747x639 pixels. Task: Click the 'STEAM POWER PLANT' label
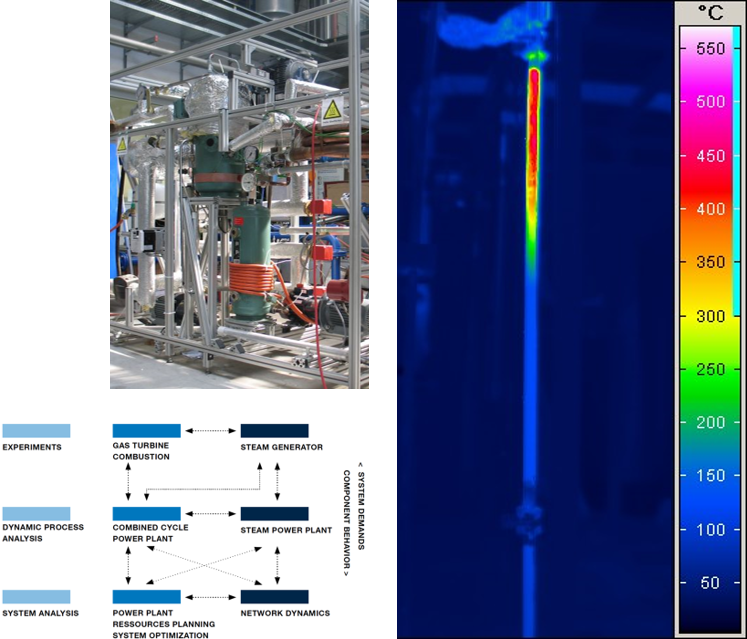click(286, 530)
